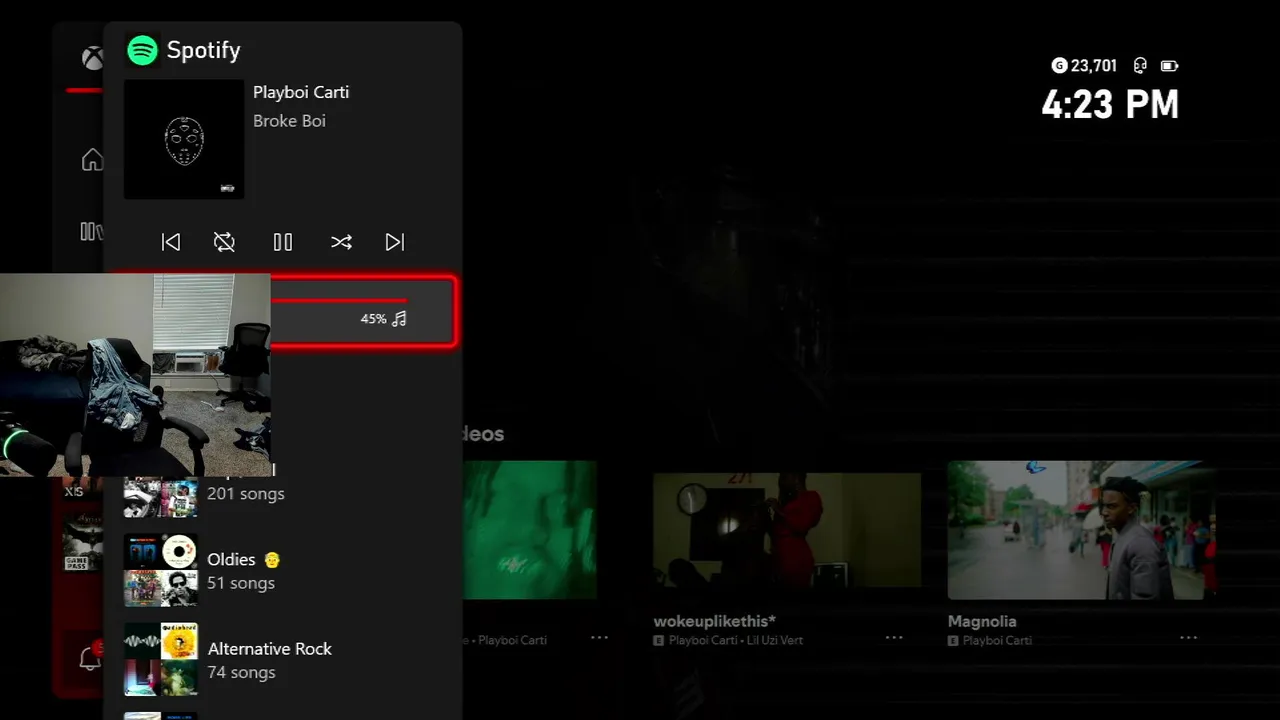Click the Xbox logo icon
The image size is (1280, 720).
pos(92,58)
